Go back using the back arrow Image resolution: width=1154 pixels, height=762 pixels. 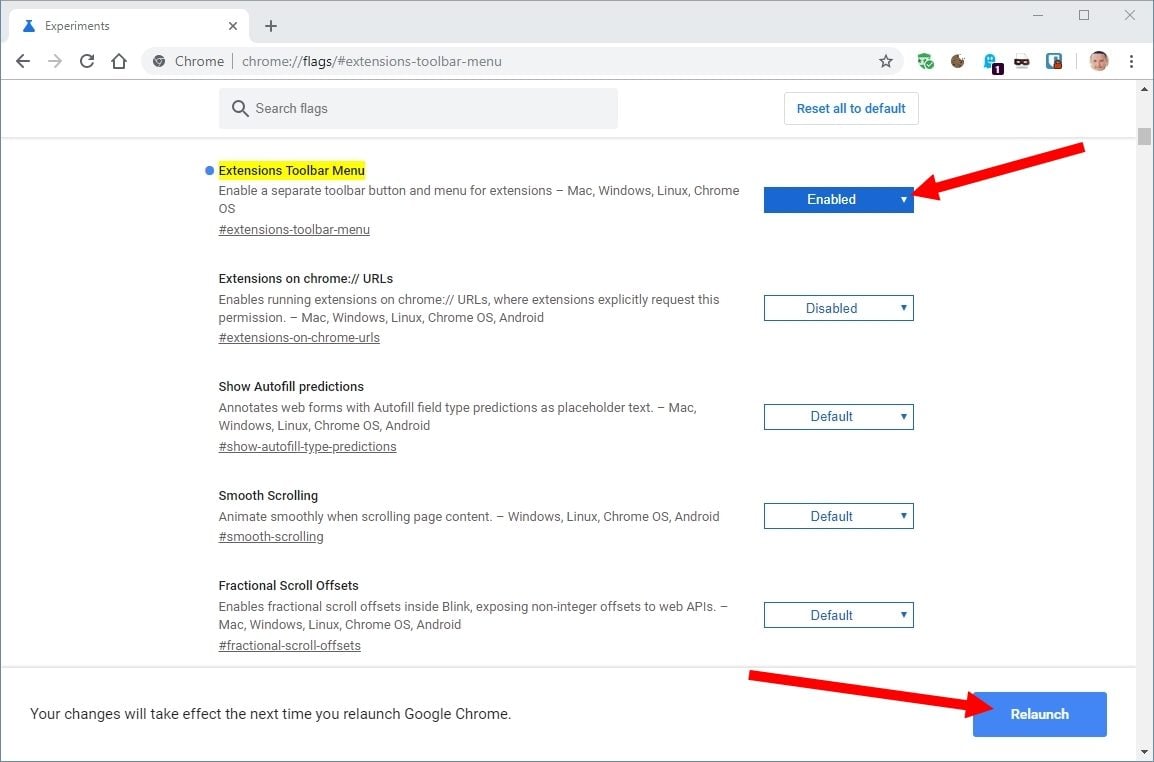tap(23, 61)
